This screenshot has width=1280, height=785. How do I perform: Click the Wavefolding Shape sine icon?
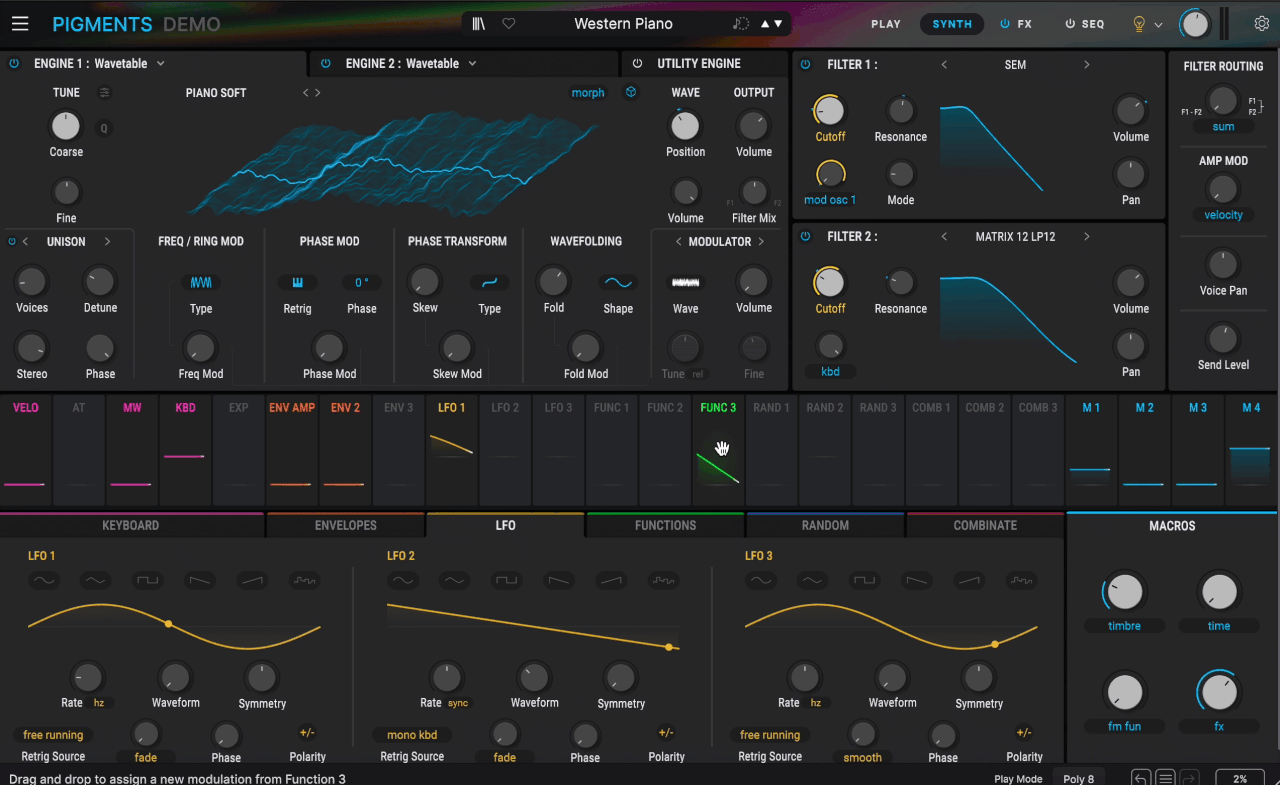[617, 283]
